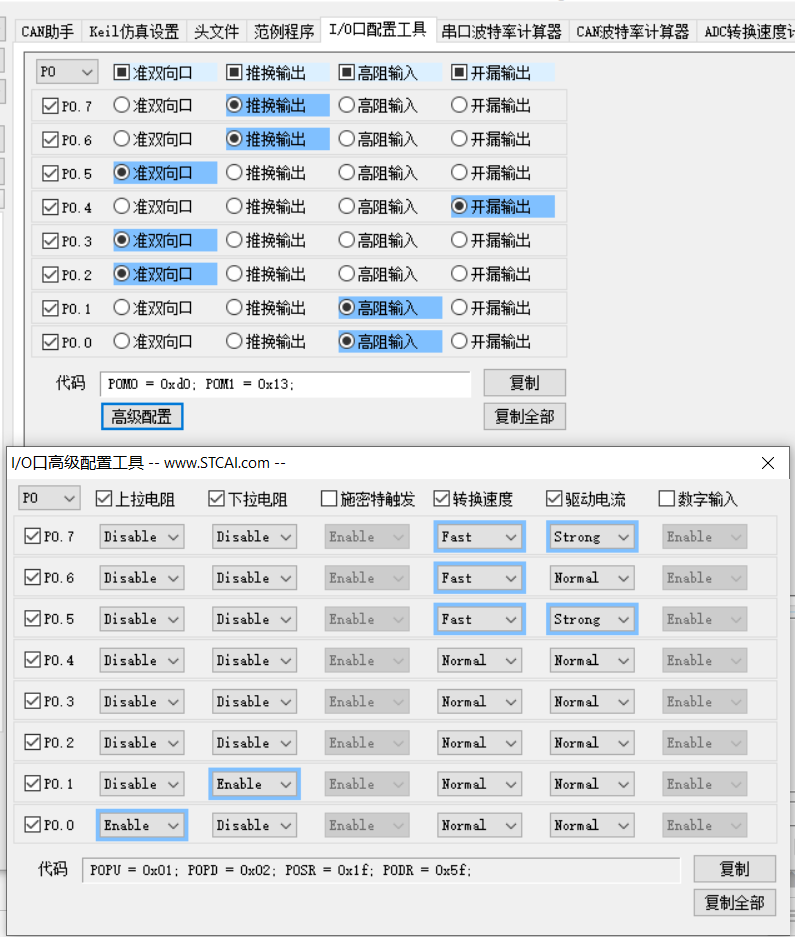Toggle the 上拉电阻 checkbox
This screenshot has width=795, height=937.
(x=103, y=498)
